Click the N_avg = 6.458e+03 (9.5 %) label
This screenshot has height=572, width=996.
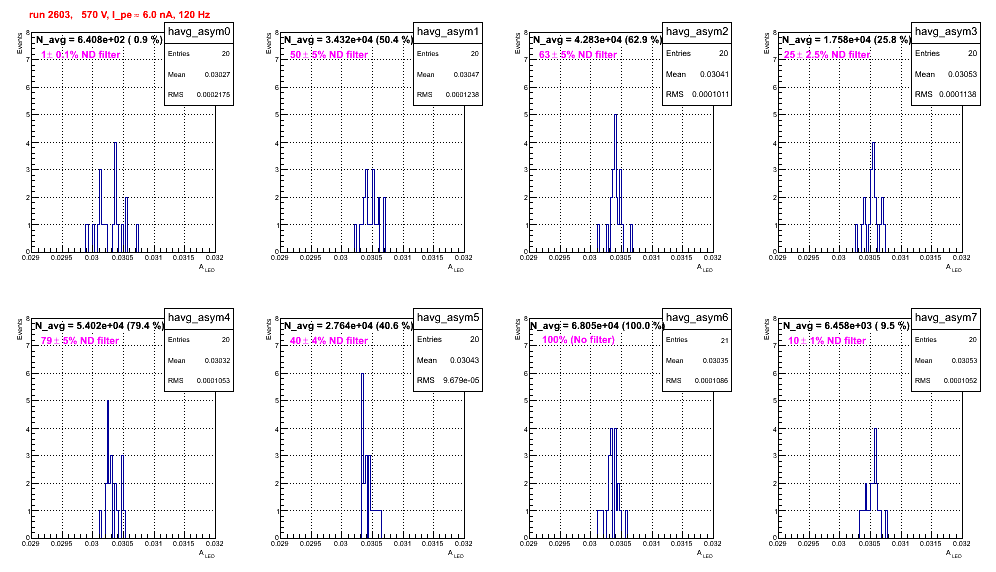tap(846, 326)
